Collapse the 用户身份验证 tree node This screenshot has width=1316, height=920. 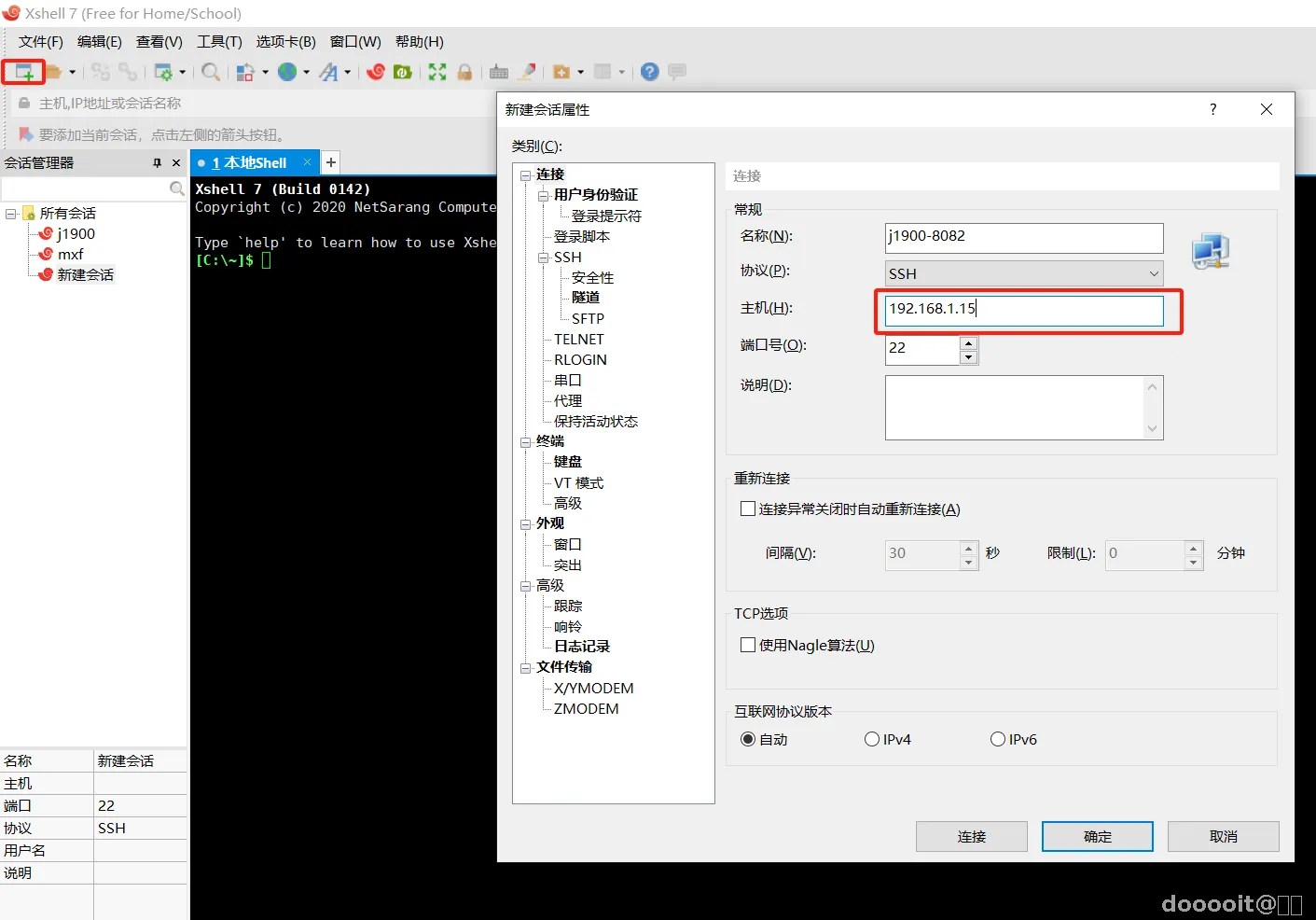pyautogui.click(x=544, y=195)
